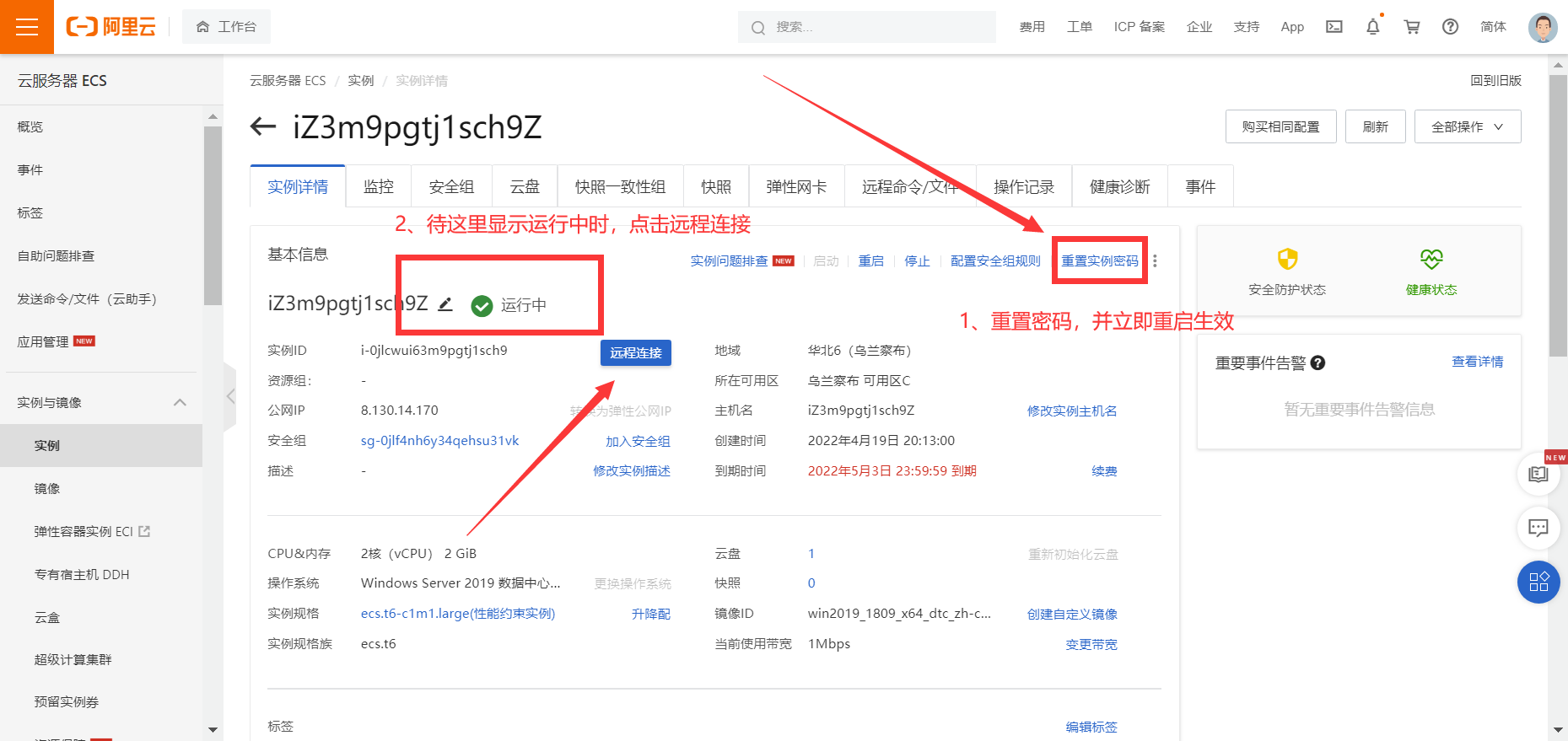Switch to the 健康诊断 tab

click(x=1120, y=186)
